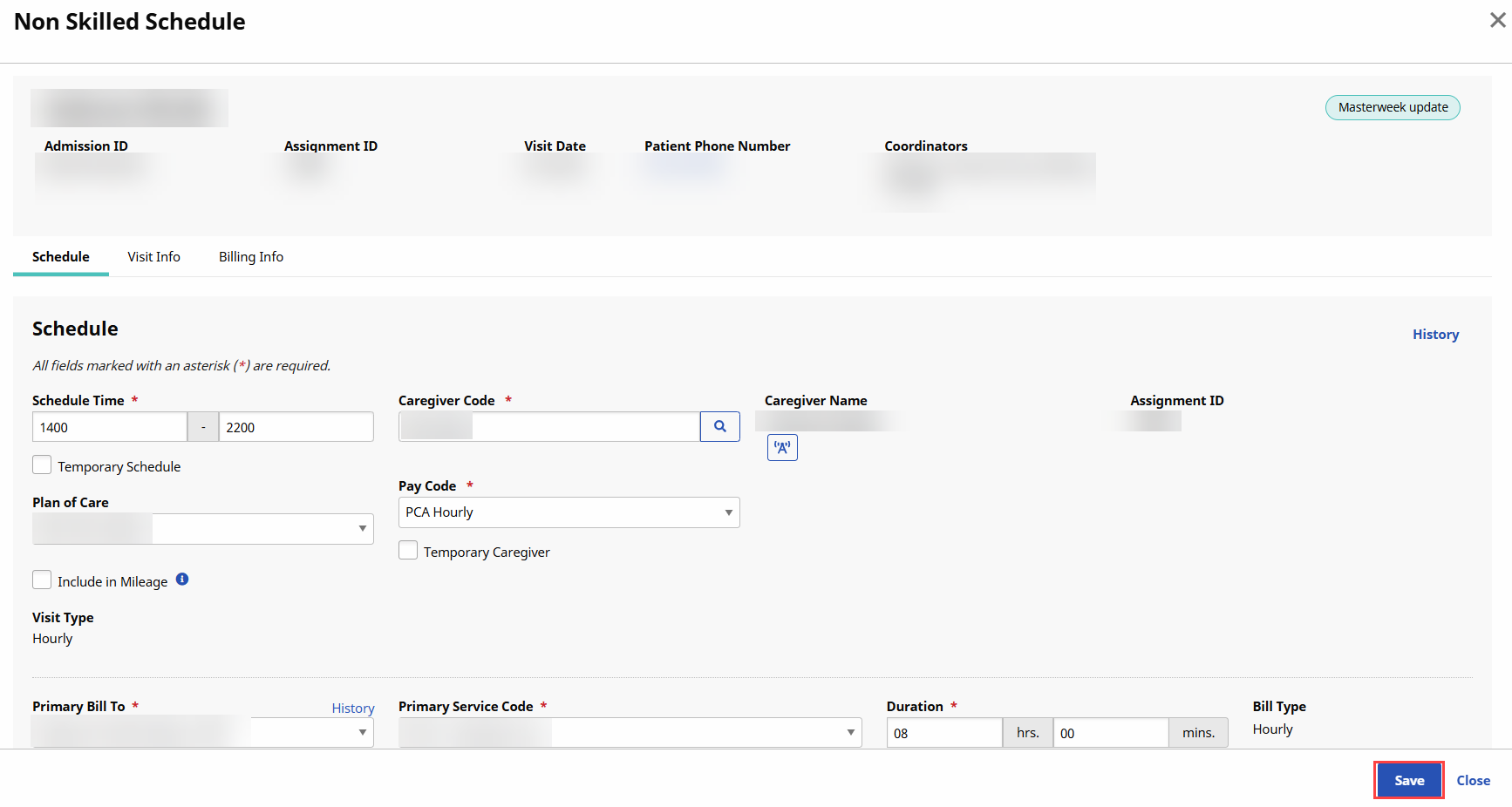Viewport: 1512px width, 807px height.
Task: Click the Duration hours field showing 08
Action: pyautogui.click(x=944, y=732)
